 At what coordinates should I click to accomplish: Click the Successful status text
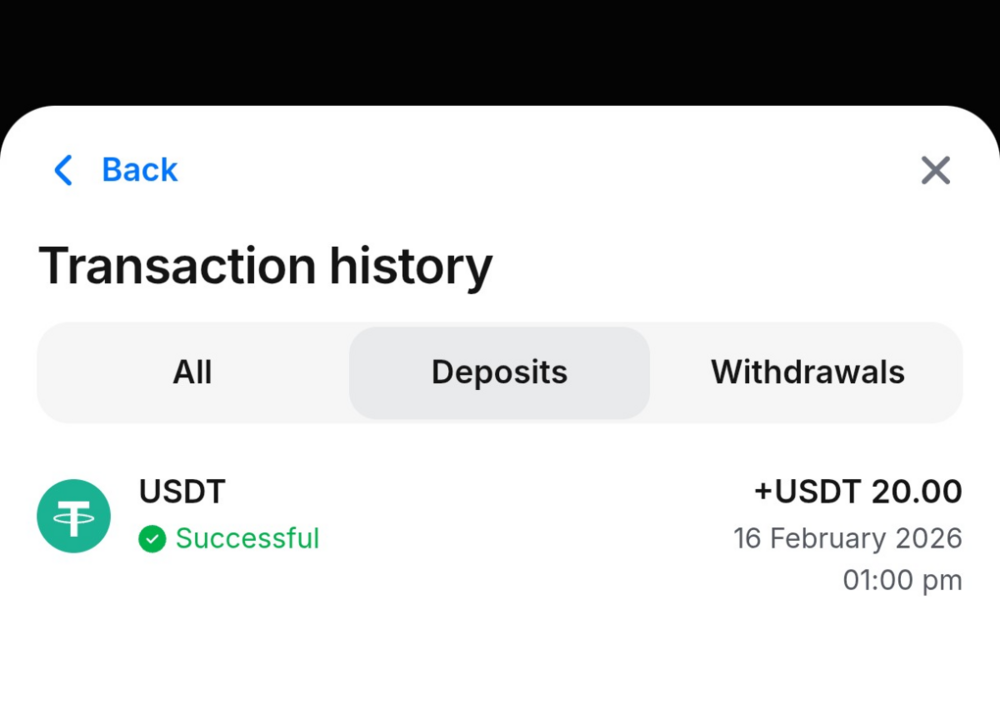tap(247, 539)
